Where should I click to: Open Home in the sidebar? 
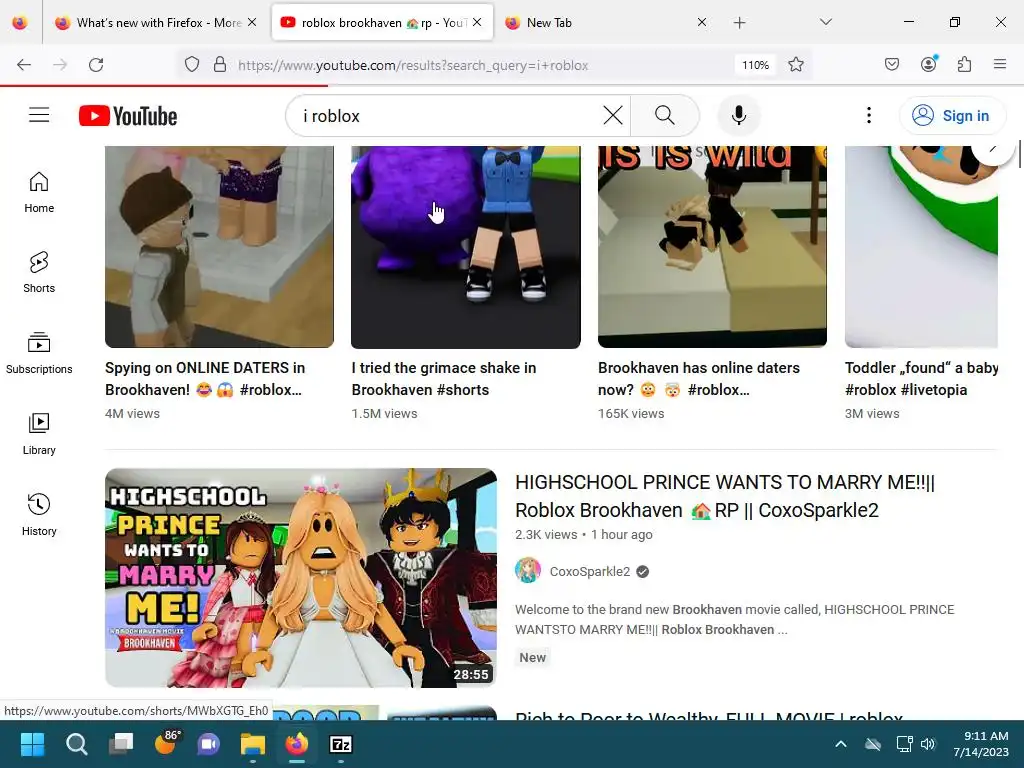[x=39, y=192]
